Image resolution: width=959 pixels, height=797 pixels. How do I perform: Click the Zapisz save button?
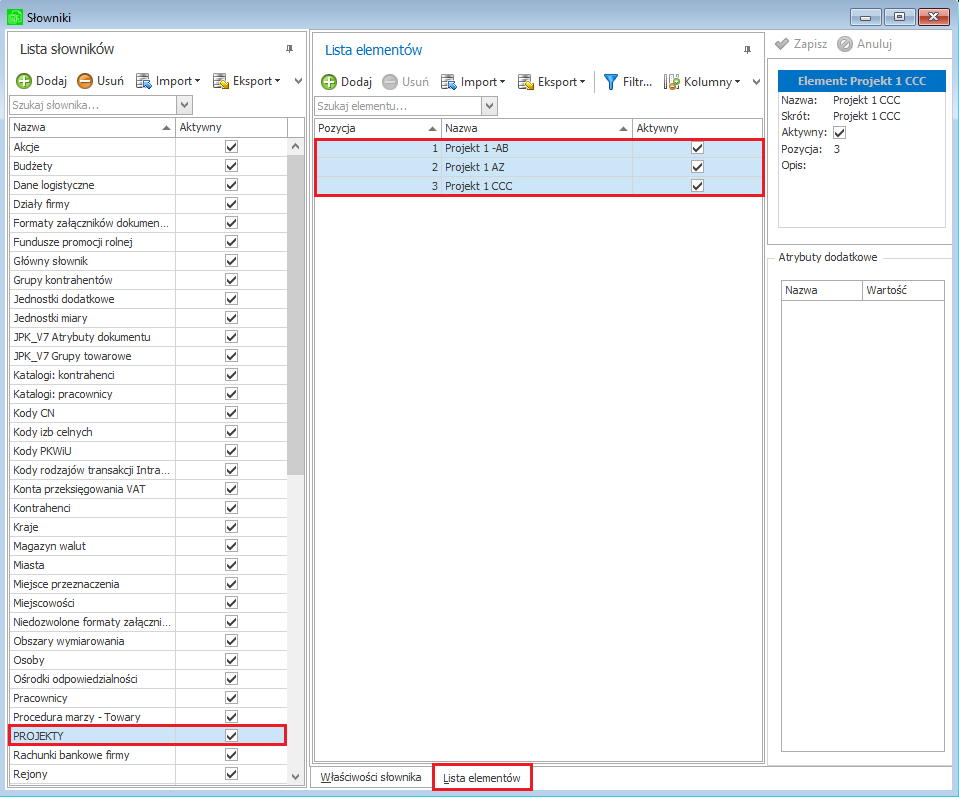tap(801, 44)
